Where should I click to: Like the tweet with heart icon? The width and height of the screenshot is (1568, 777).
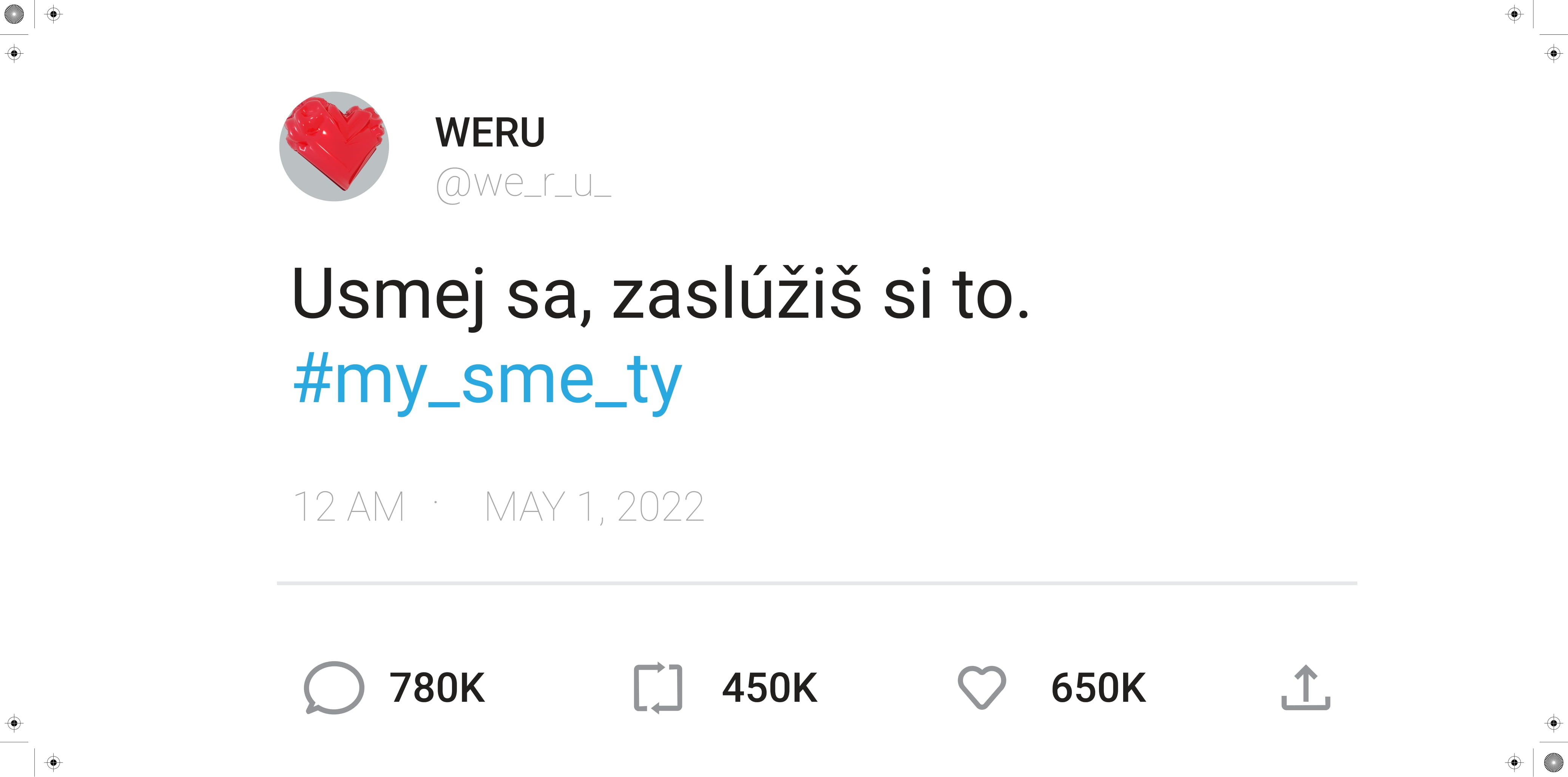(x=982, y=688)
